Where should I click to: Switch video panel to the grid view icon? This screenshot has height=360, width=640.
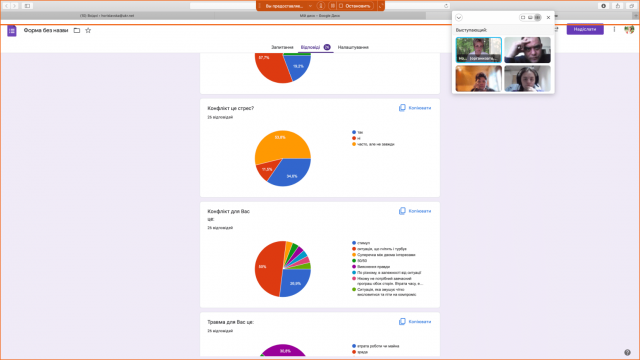(538, 18)
